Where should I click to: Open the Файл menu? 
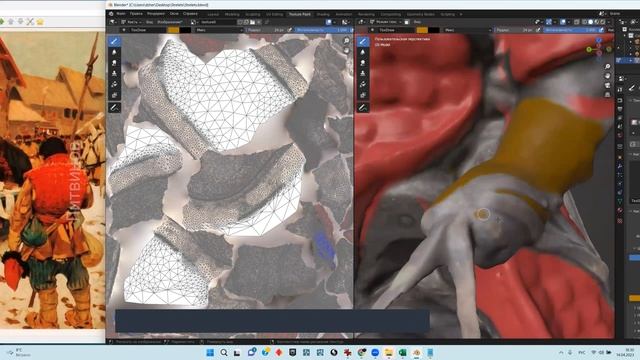tap(121, 13)
